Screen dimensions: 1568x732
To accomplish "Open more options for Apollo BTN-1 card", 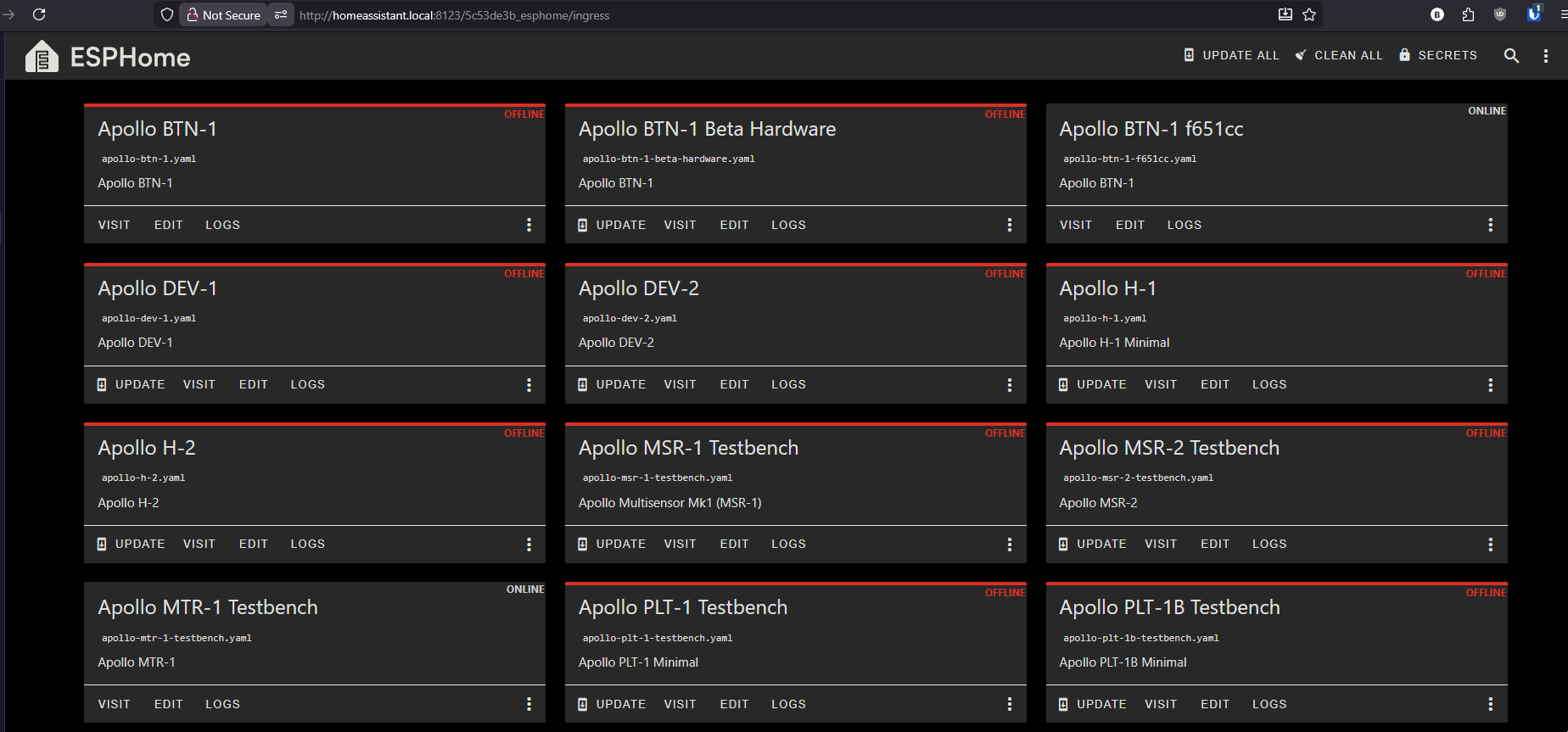I will pyautogui.click(x=529, y=225).
